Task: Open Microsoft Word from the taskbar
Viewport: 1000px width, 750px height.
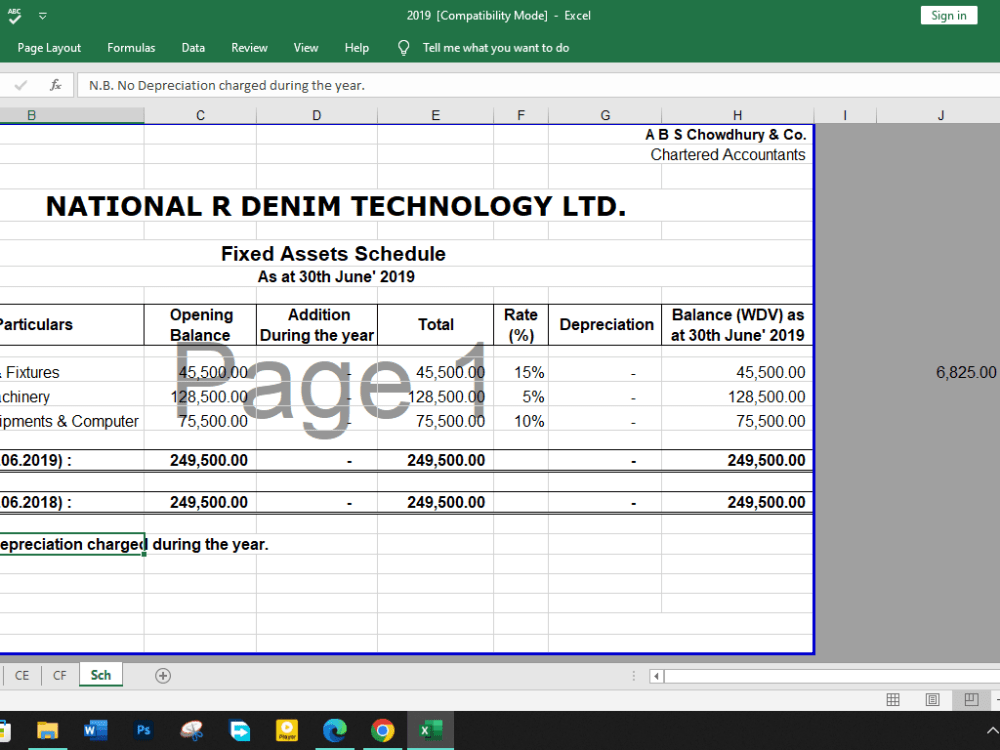Action: (x=95, y=730)
